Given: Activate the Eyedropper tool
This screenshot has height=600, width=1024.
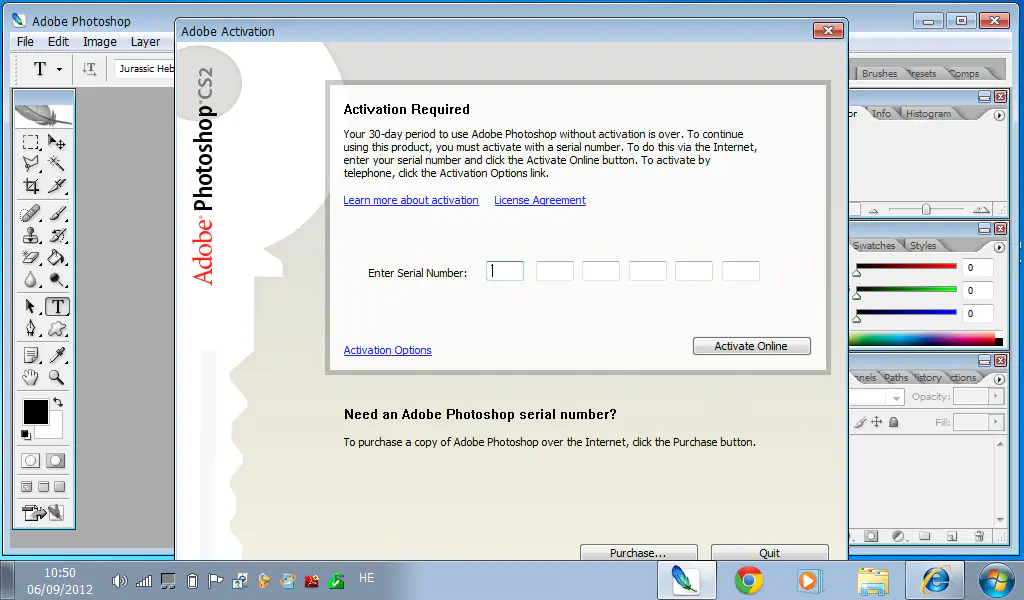Looking at the screenshot, I should pos(57,355).
